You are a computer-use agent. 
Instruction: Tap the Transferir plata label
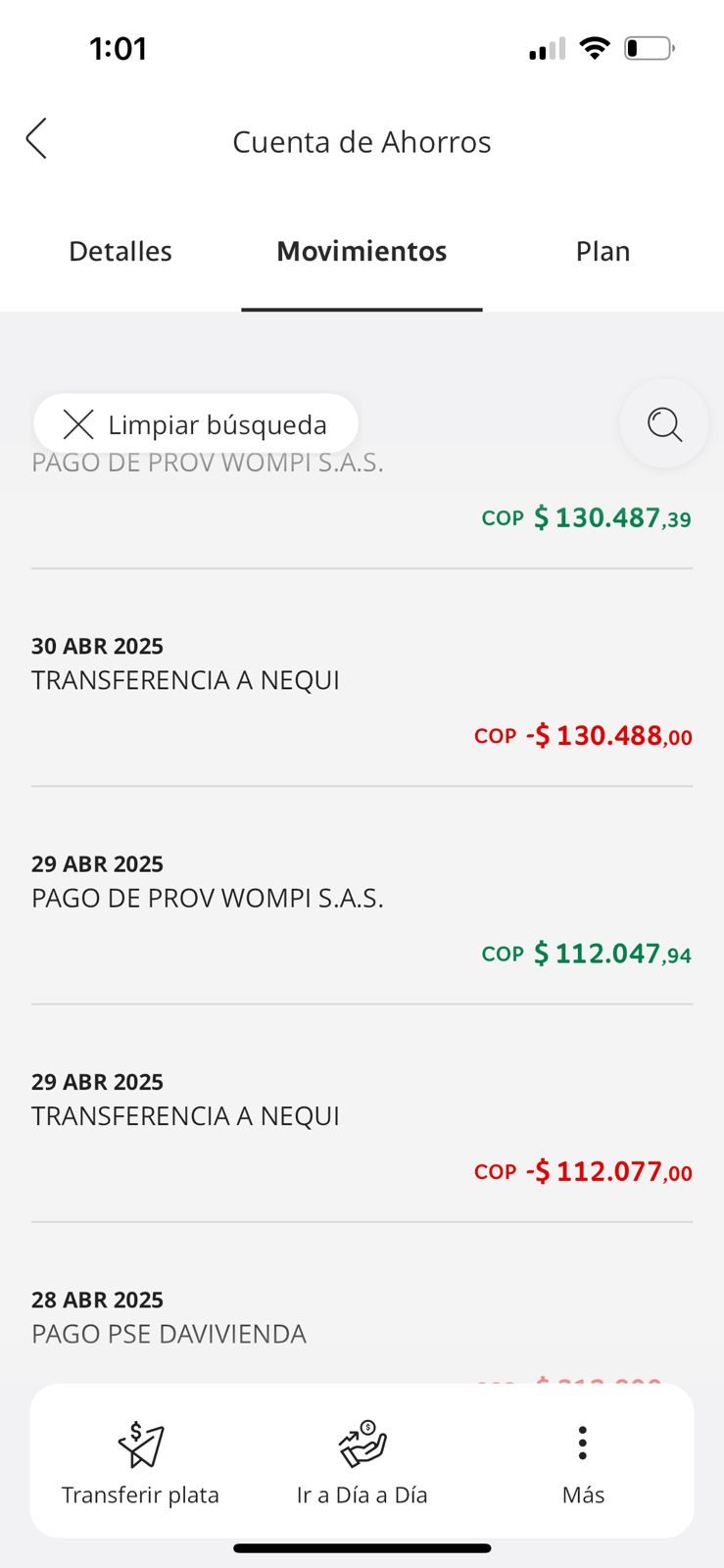coord(141,1495)
